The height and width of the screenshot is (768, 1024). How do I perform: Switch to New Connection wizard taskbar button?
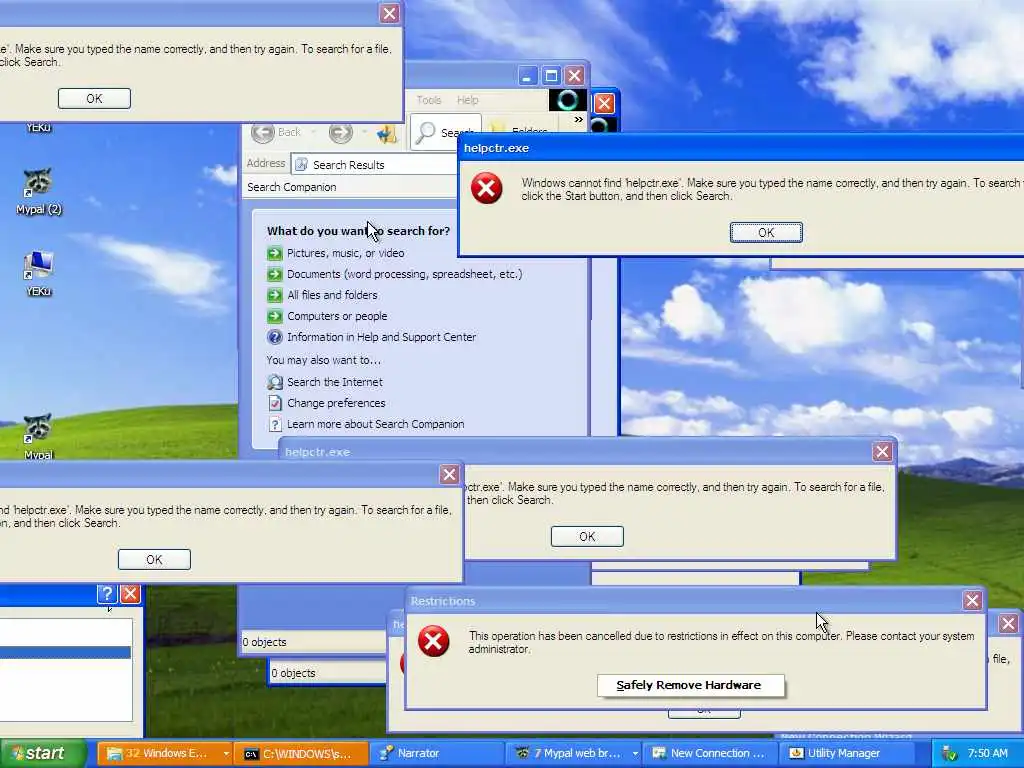coord(709,754)
